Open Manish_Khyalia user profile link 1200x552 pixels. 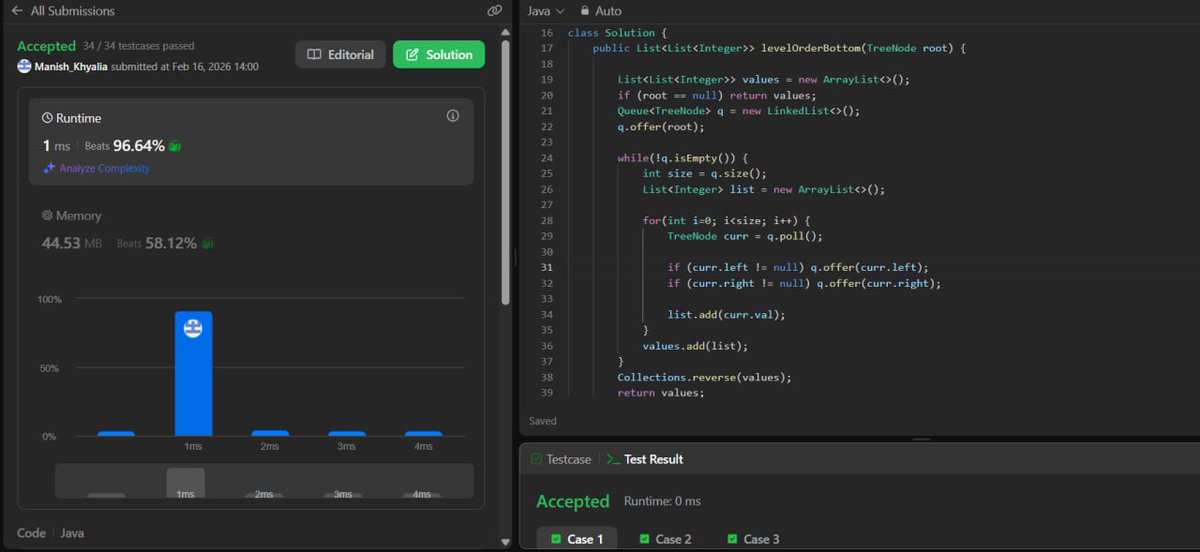71,67
